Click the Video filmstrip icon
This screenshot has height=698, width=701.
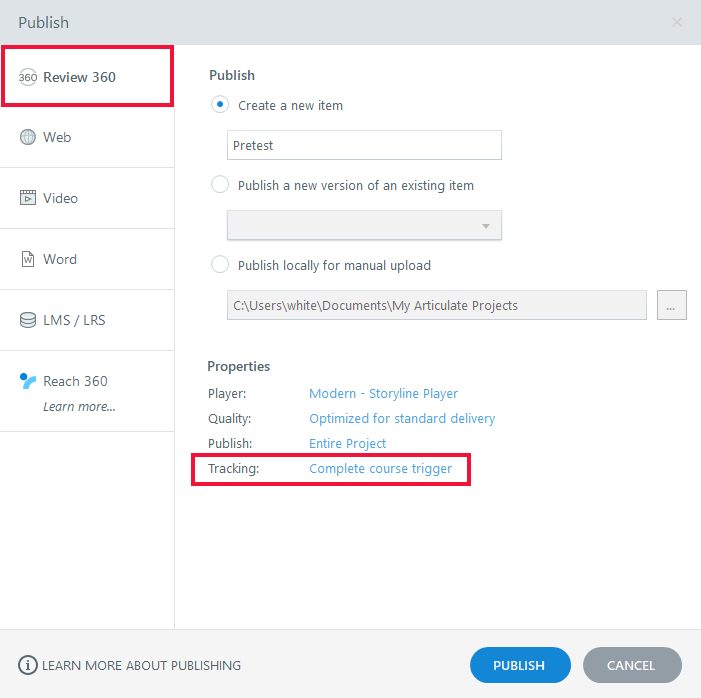tap(28, 198)
